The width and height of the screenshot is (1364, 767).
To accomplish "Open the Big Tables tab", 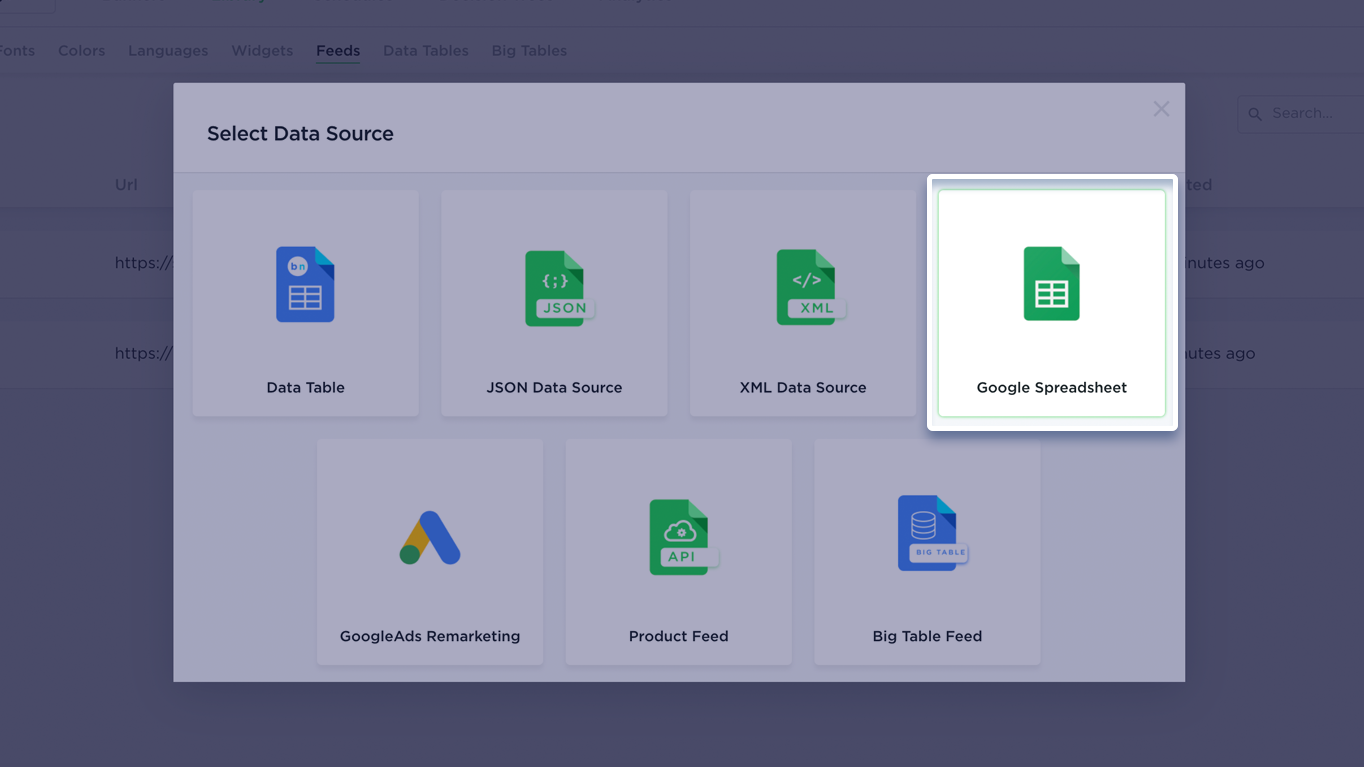I will coord(529,51).
